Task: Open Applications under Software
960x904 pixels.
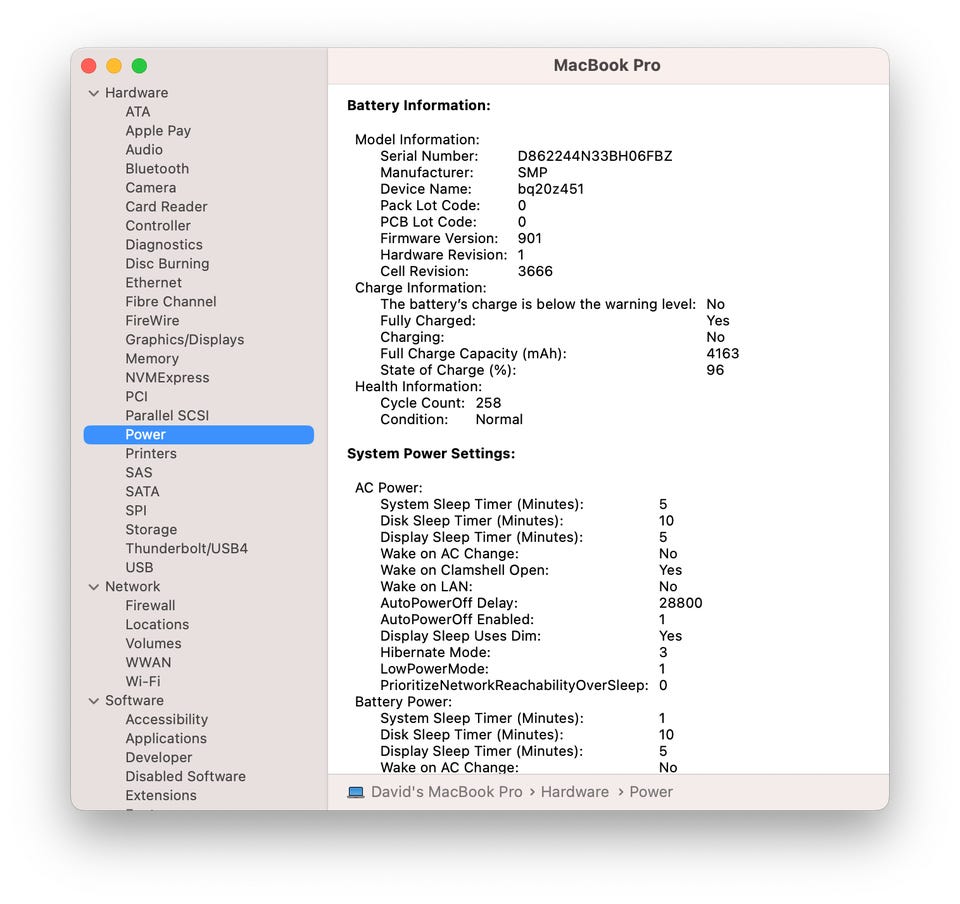Action: 166,738
